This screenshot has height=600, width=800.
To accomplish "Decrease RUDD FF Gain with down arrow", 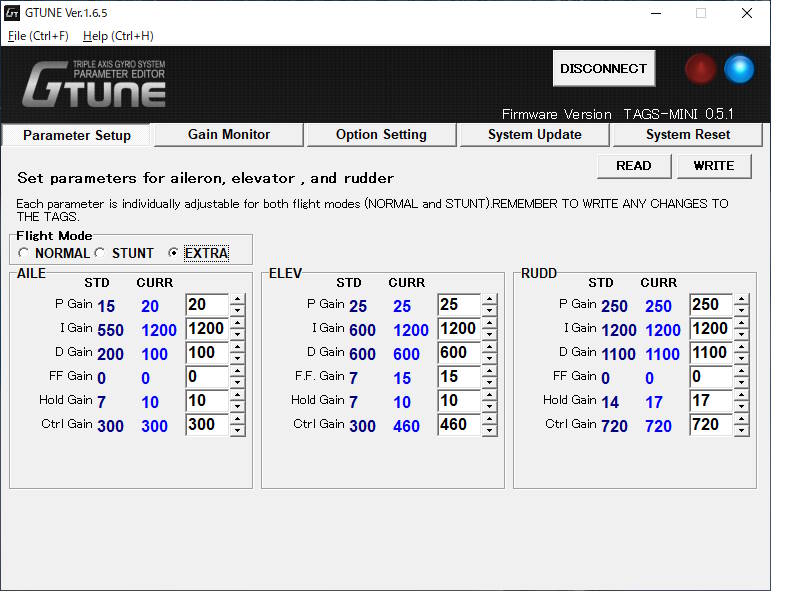I will (x=741, y=382).
